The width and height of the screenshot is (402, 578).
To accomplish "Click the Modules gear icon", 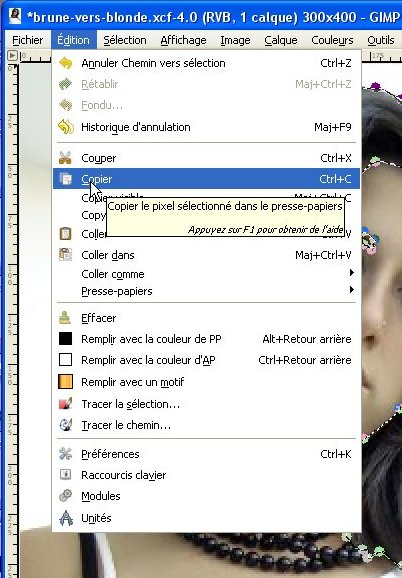I will click(66, 496).
